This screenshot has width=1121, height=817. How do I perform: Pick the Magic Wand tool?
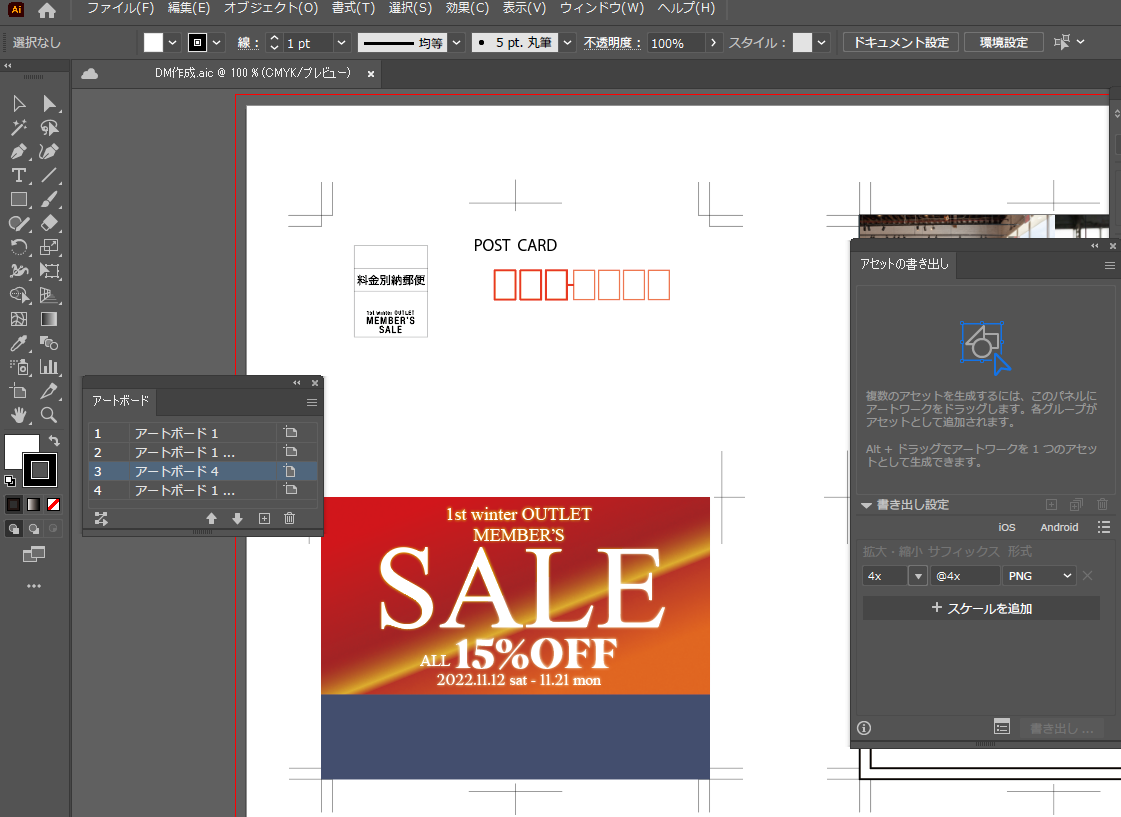point(18,128)
